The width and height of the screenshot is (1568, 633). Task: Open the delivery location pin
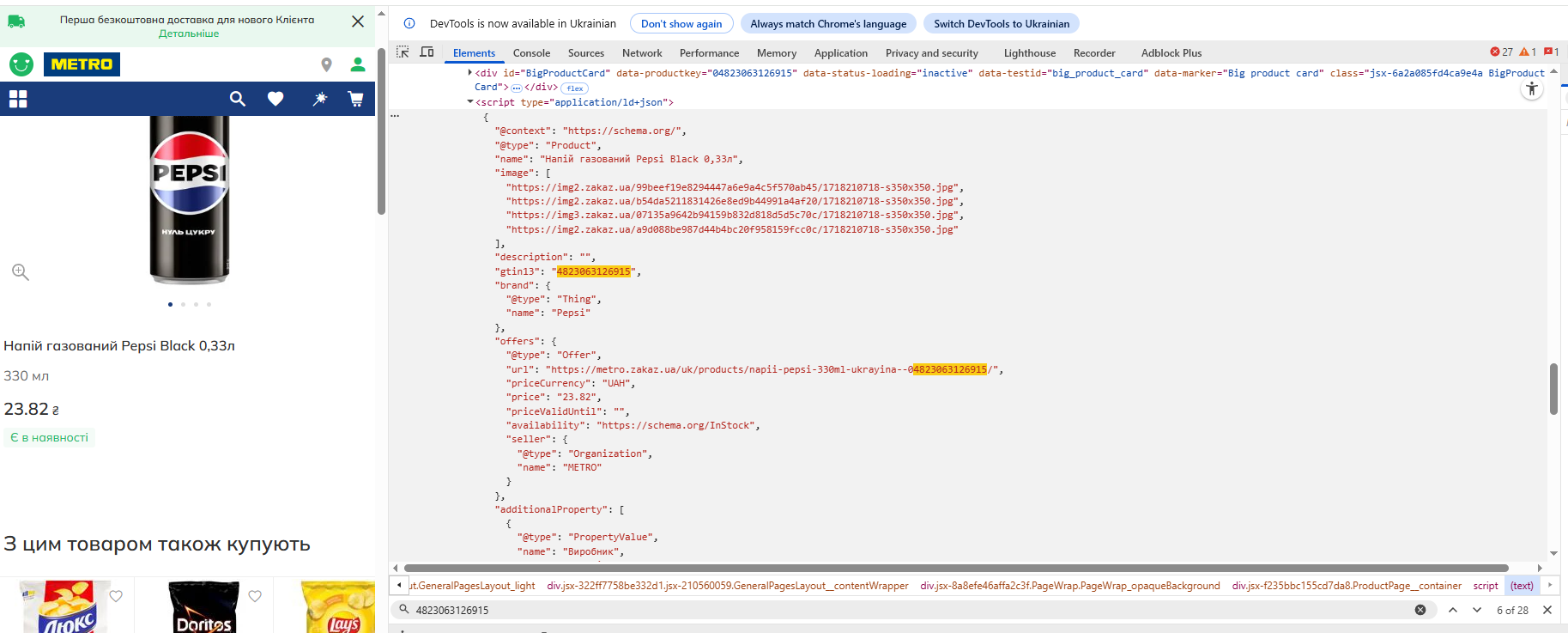[x=326, y=64]
